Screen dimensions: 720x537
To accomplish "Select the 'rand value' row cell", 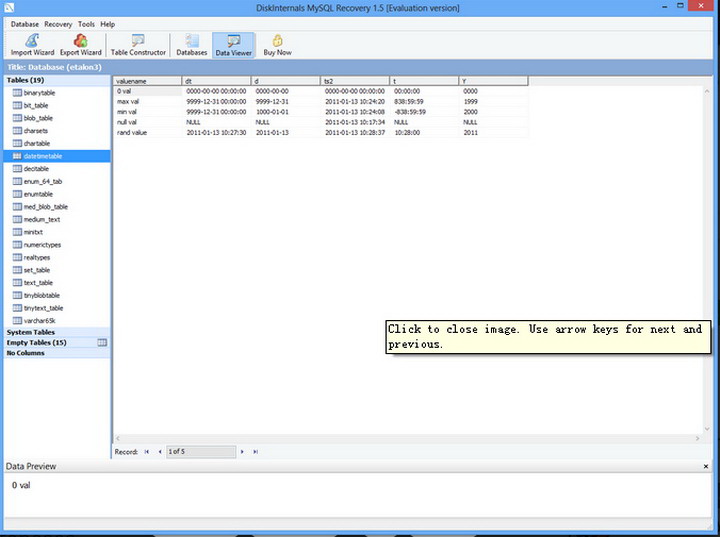I will pyautogui.click(x=147, y=133).
